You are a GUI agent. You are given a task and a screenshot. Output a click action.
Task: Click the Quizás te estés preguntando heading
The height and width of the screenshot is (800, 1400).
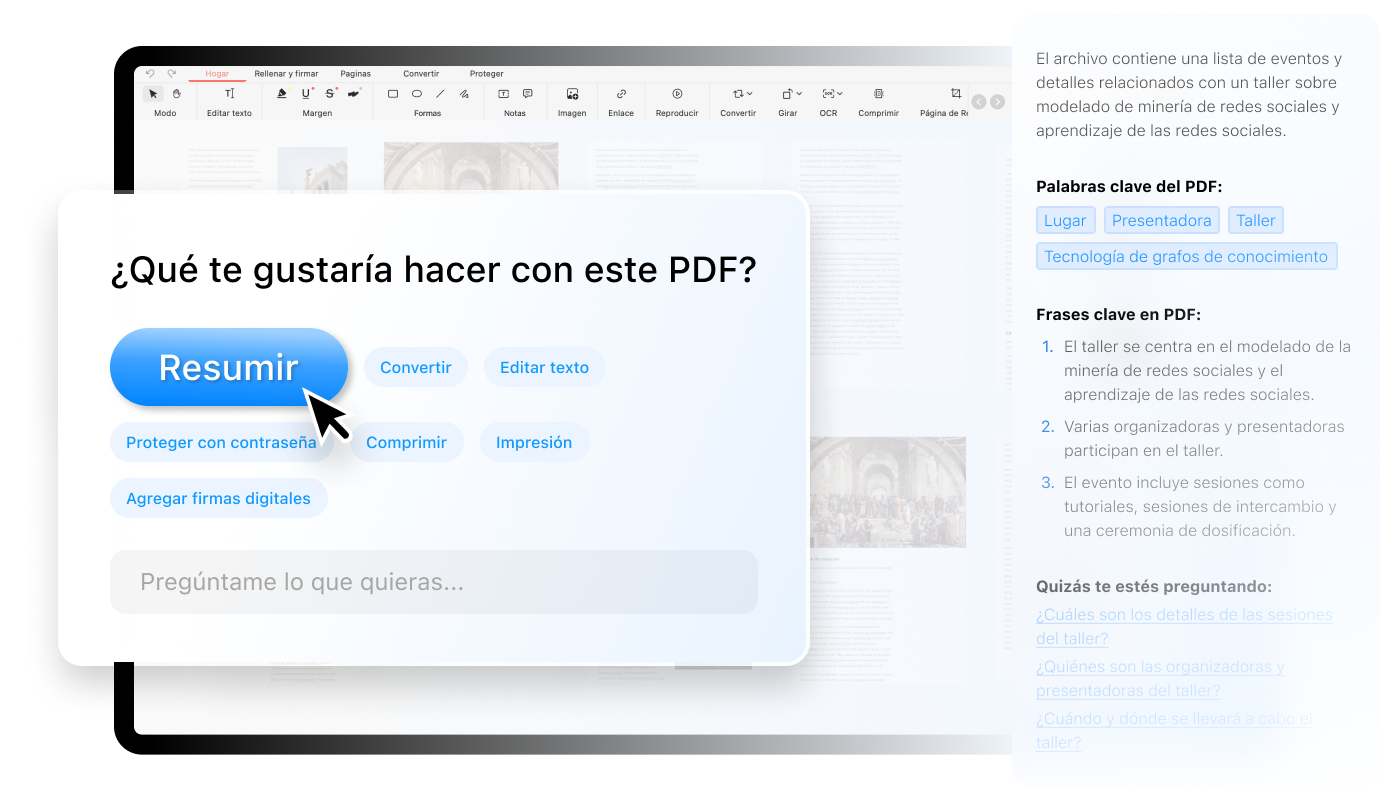(x=1154, y=587)
